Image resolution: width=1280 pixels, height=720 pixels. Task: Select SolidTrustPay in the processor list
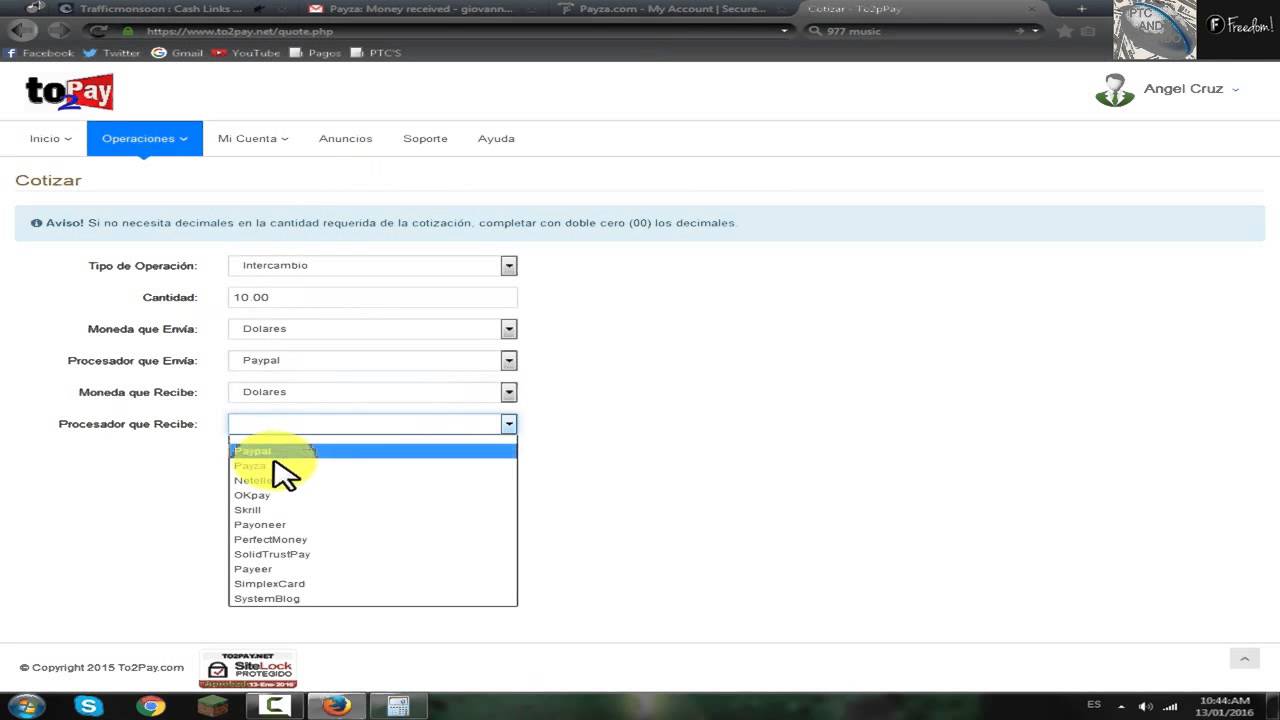click(x=372, y=554)
